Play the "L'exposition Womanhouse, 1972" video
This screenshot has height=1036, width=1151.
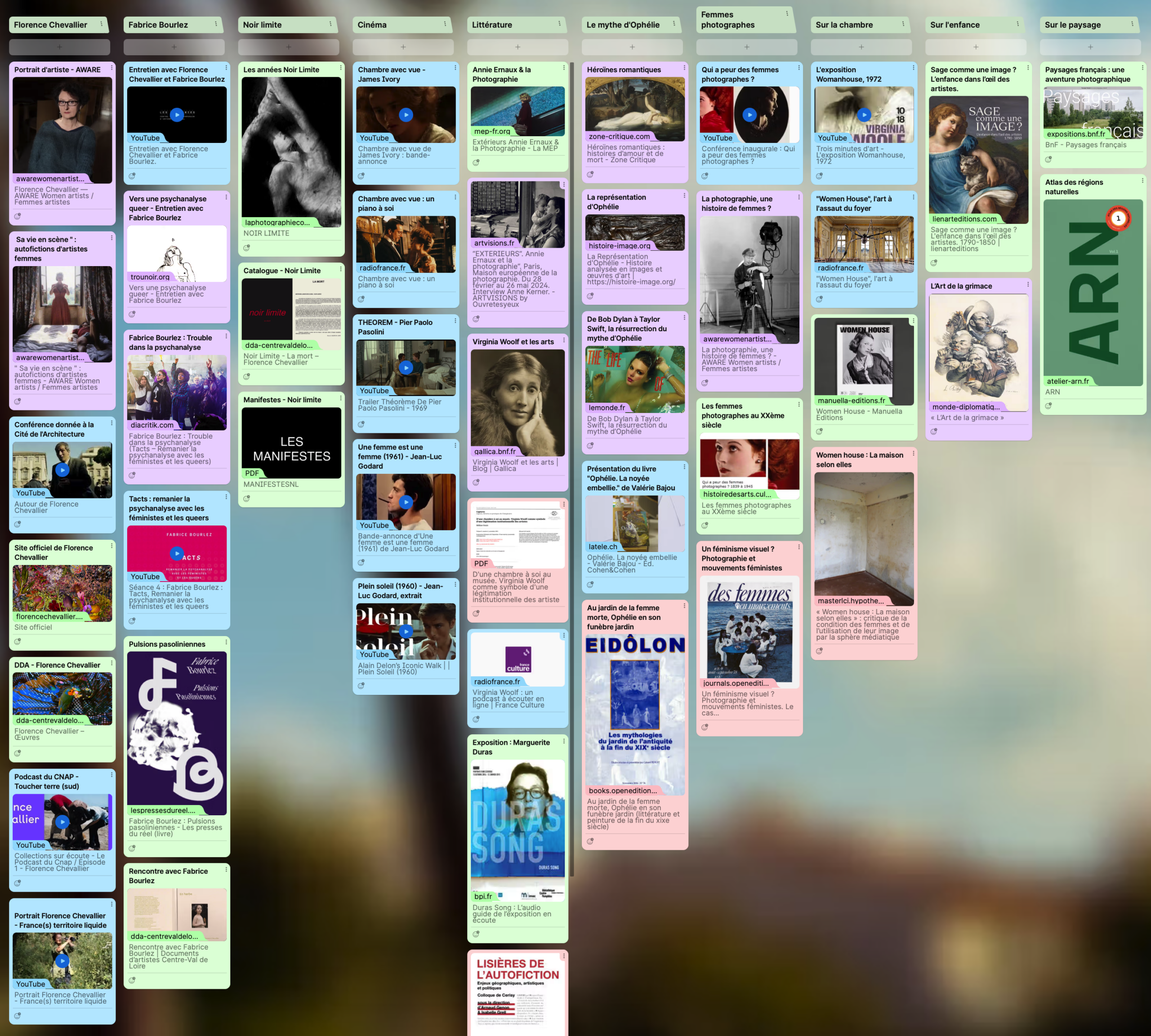[865, 115]
